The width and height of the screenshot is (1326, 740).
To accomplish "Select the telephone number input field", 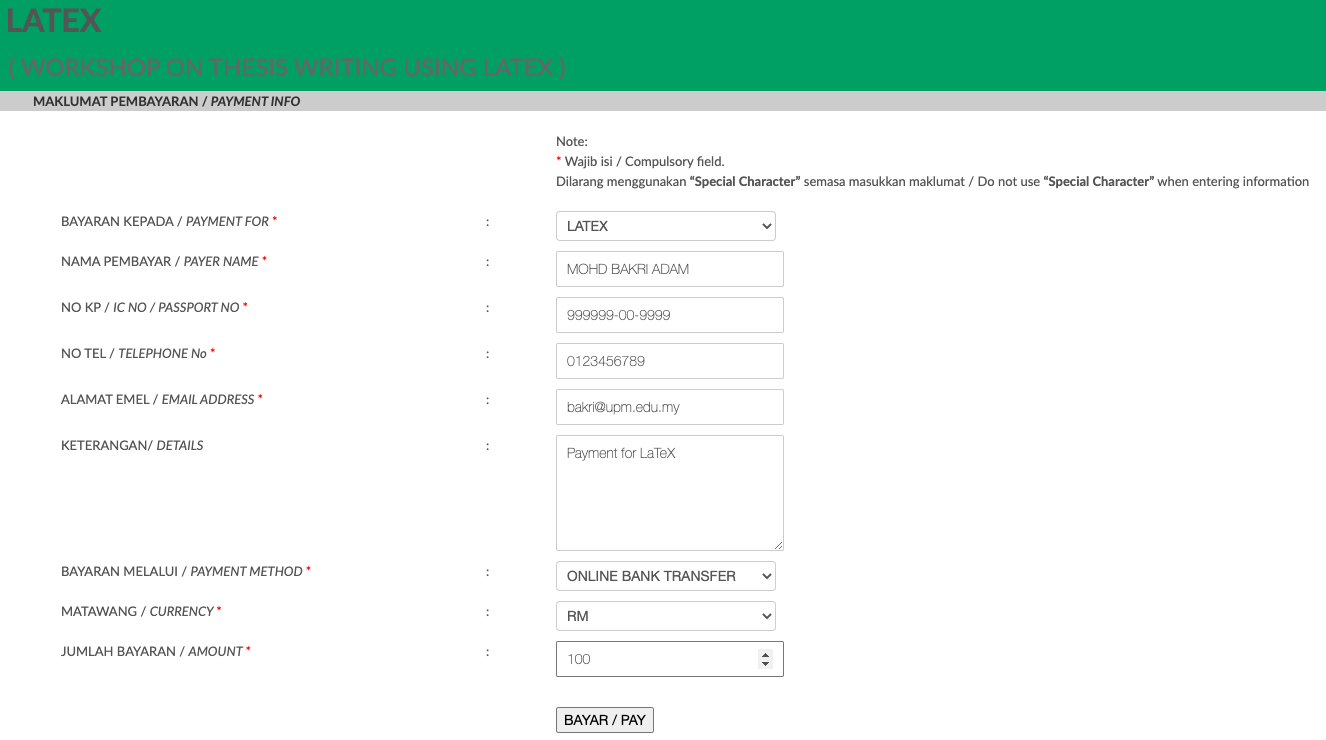I will [669, 361].
